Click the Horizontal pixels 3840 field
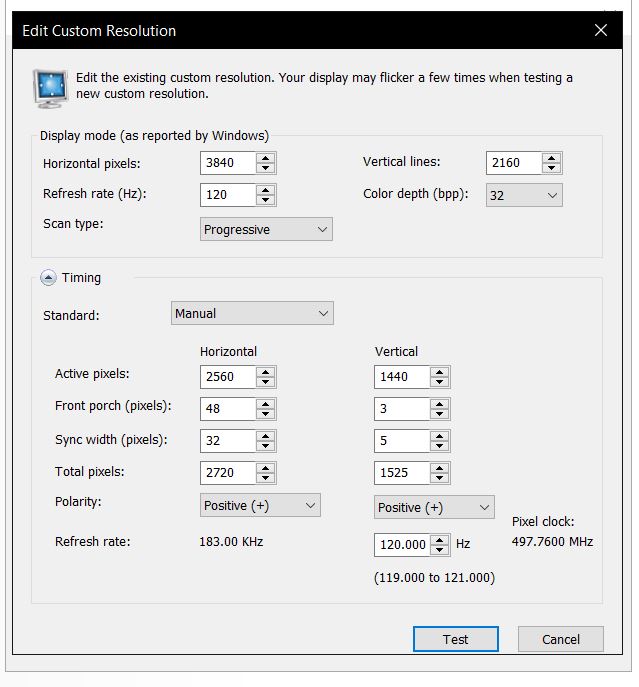This screenshot has width=639, height=687. click(x=228, y=163)
